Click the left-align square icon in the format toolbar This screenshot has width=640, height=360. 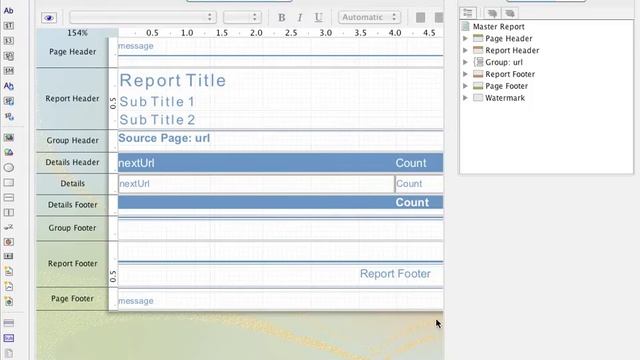(420, 18)
